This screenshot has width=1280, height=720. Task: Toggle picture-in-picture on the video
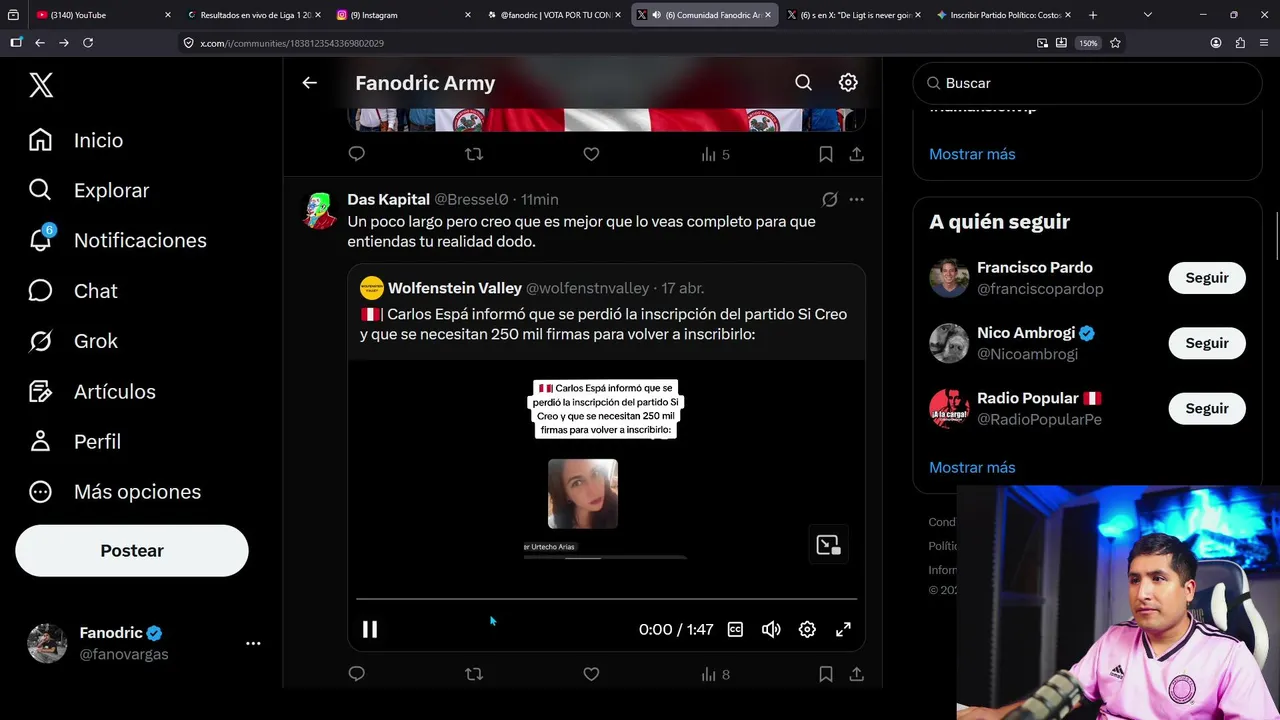828,545
